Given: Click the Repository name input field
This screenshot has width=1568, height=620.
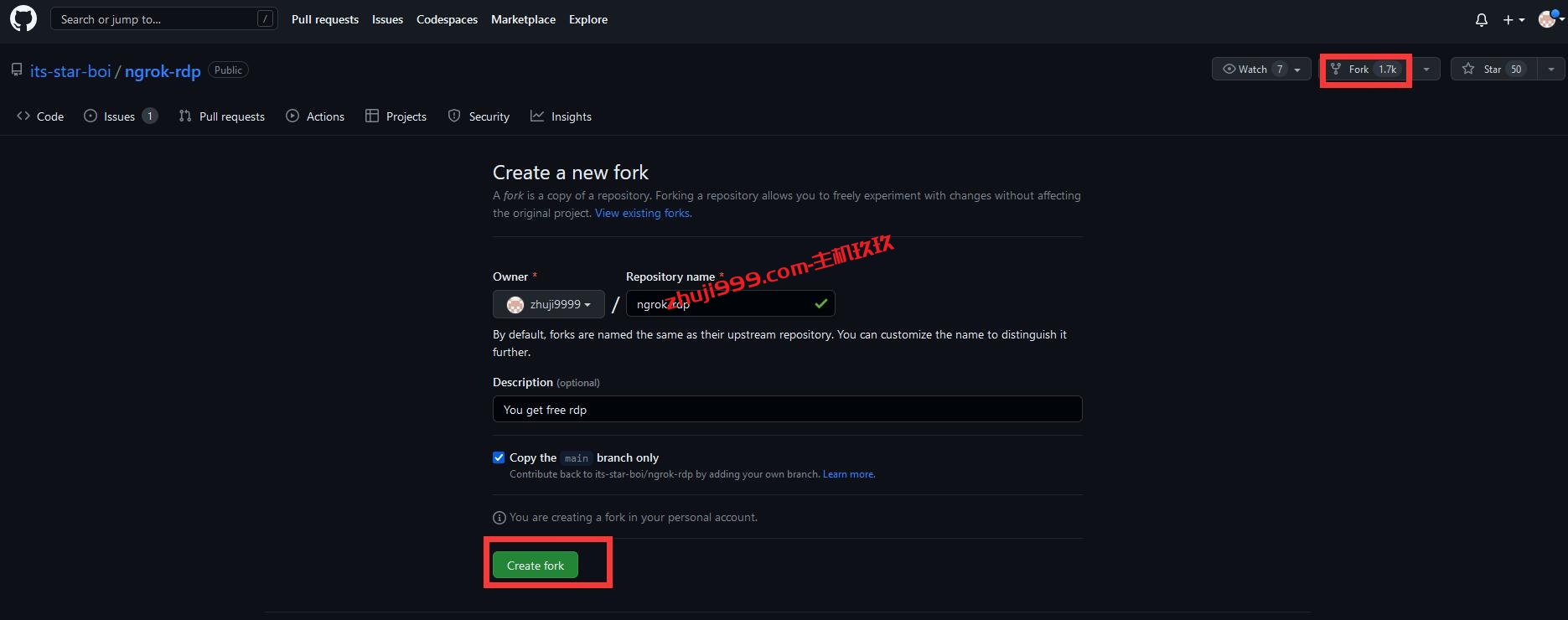Looking at the screenshot, I should pyautogui.click(x=730, y=303).
